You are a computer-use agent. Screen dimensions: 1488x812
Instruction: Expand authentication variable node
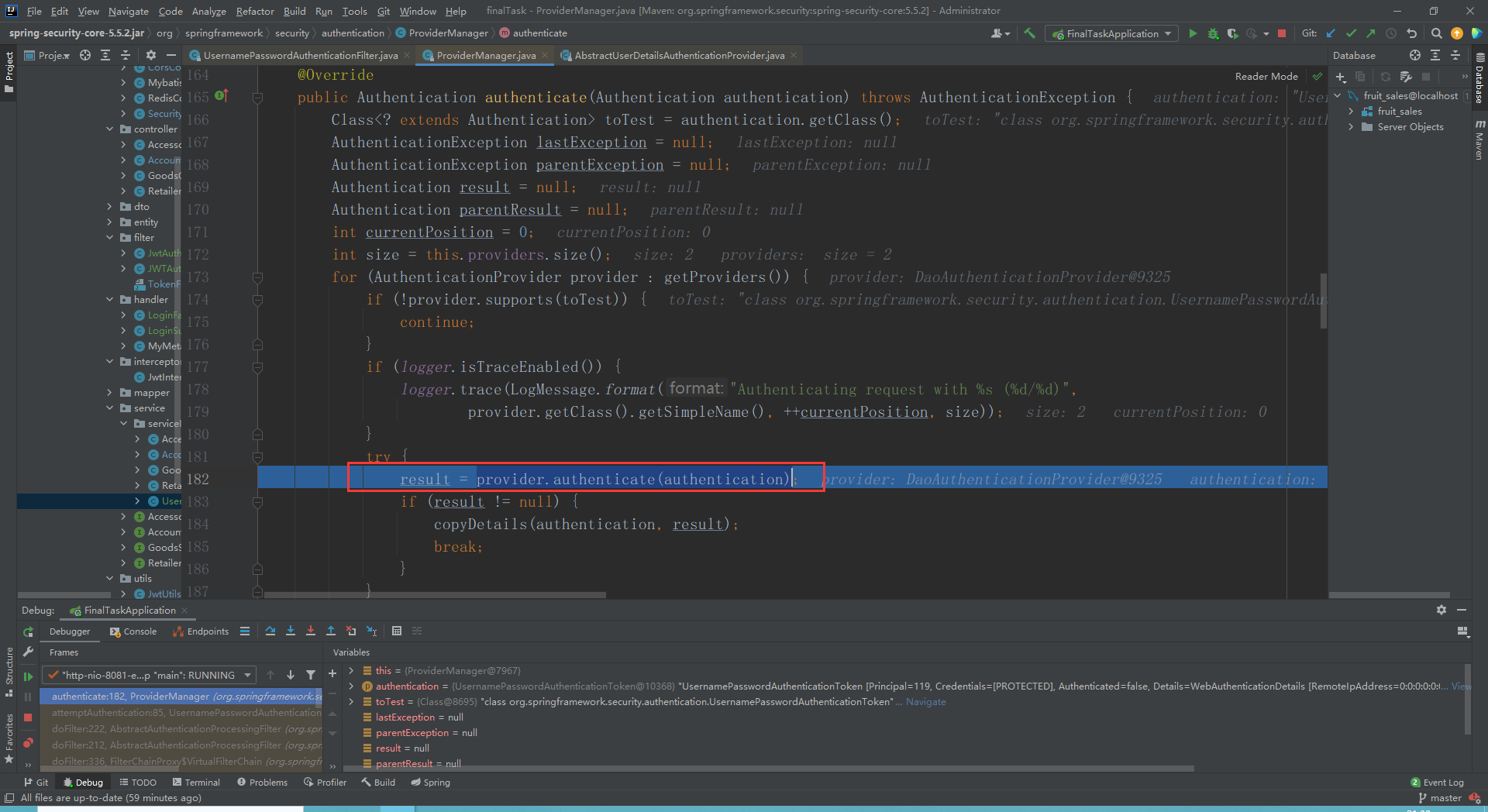351,686
